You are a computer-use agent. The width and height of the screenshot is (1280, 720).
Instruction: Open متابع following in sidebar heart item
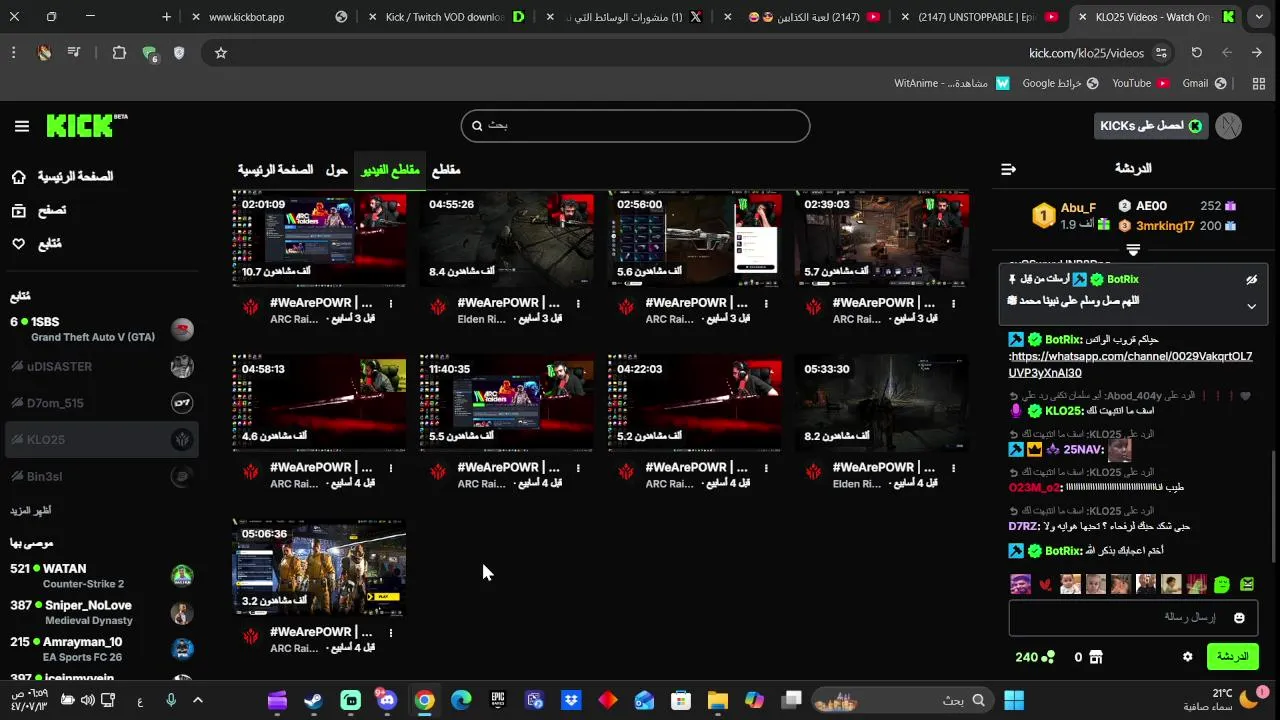click(37, 243)
